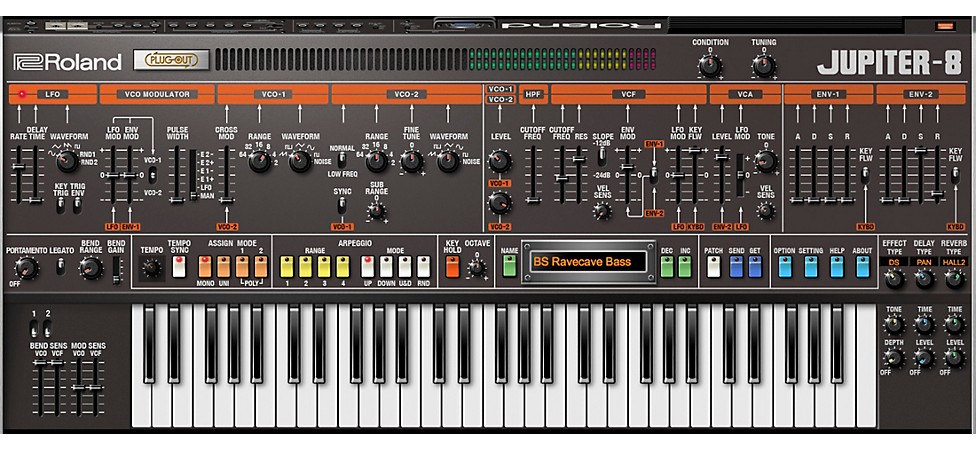The width and height of the screenshot is (976, 450).
Task: Select UNI assign mode
Action: (x=223, y=266)
